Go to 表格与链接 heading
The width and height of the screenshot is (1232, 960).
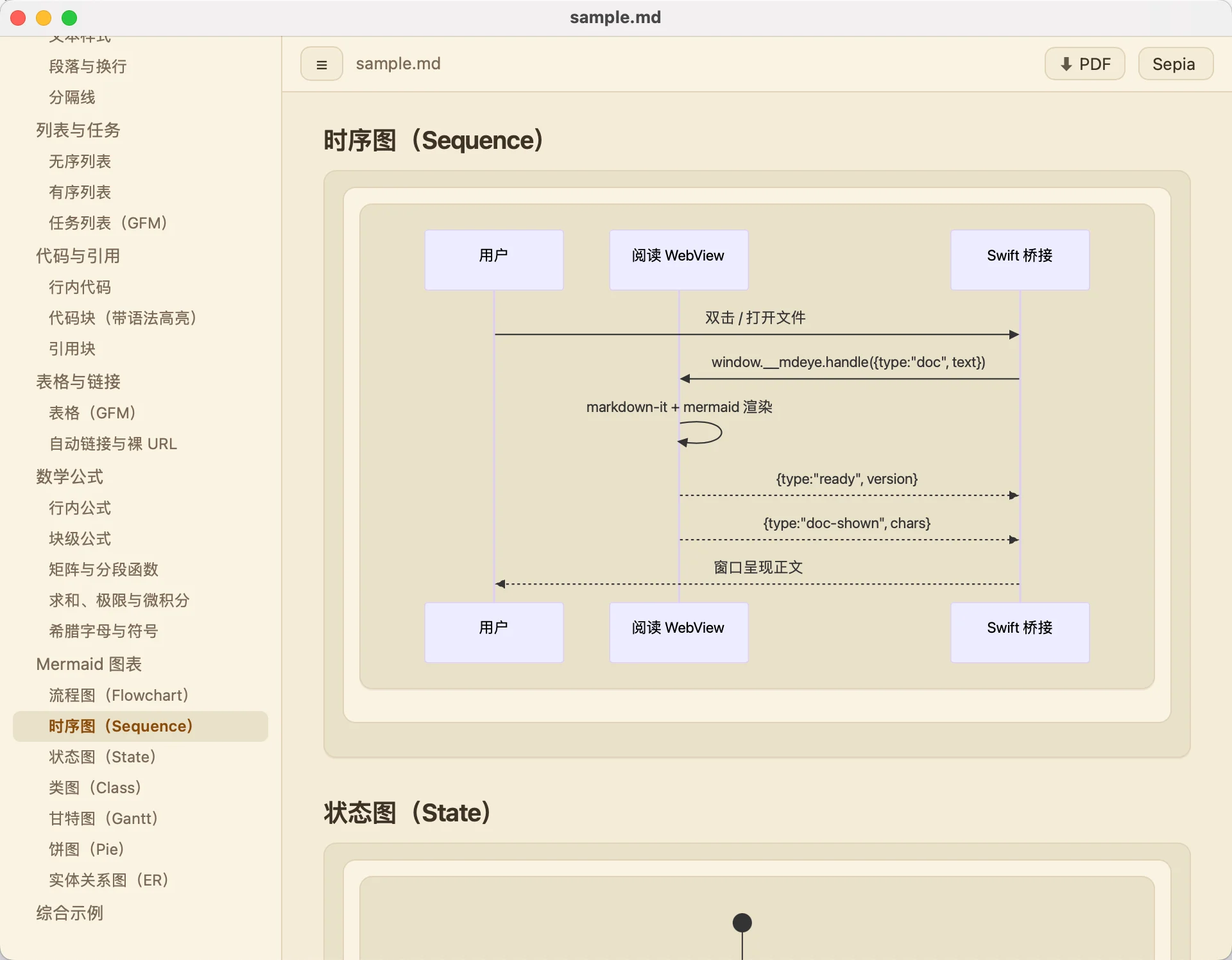[x=78, y=382]
